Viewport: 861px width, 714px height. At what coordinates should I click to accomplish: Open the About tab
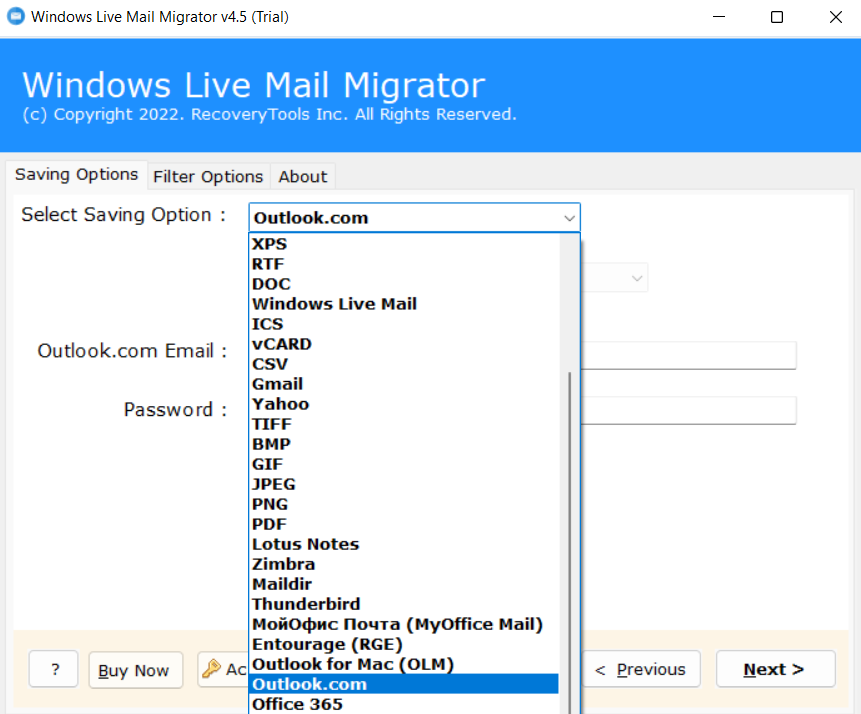[303, 177]
